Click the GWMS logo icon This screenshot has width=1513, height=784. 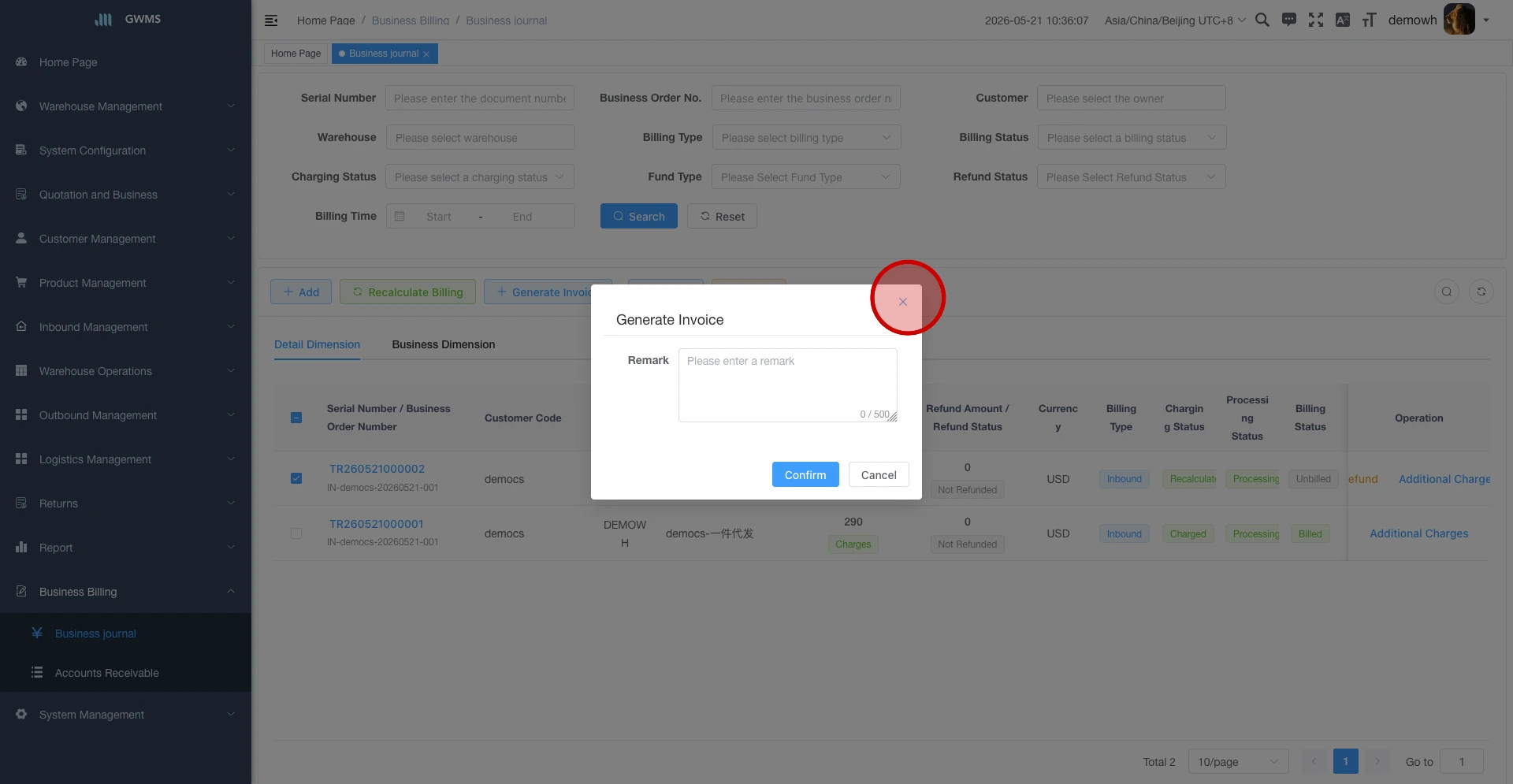click(103, 19)
